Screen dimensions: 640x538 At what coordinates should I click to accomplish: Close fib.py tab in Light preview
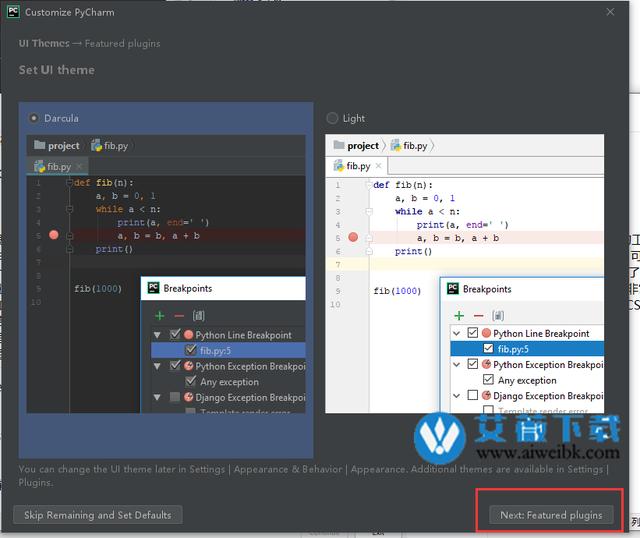tap(378, 165)
